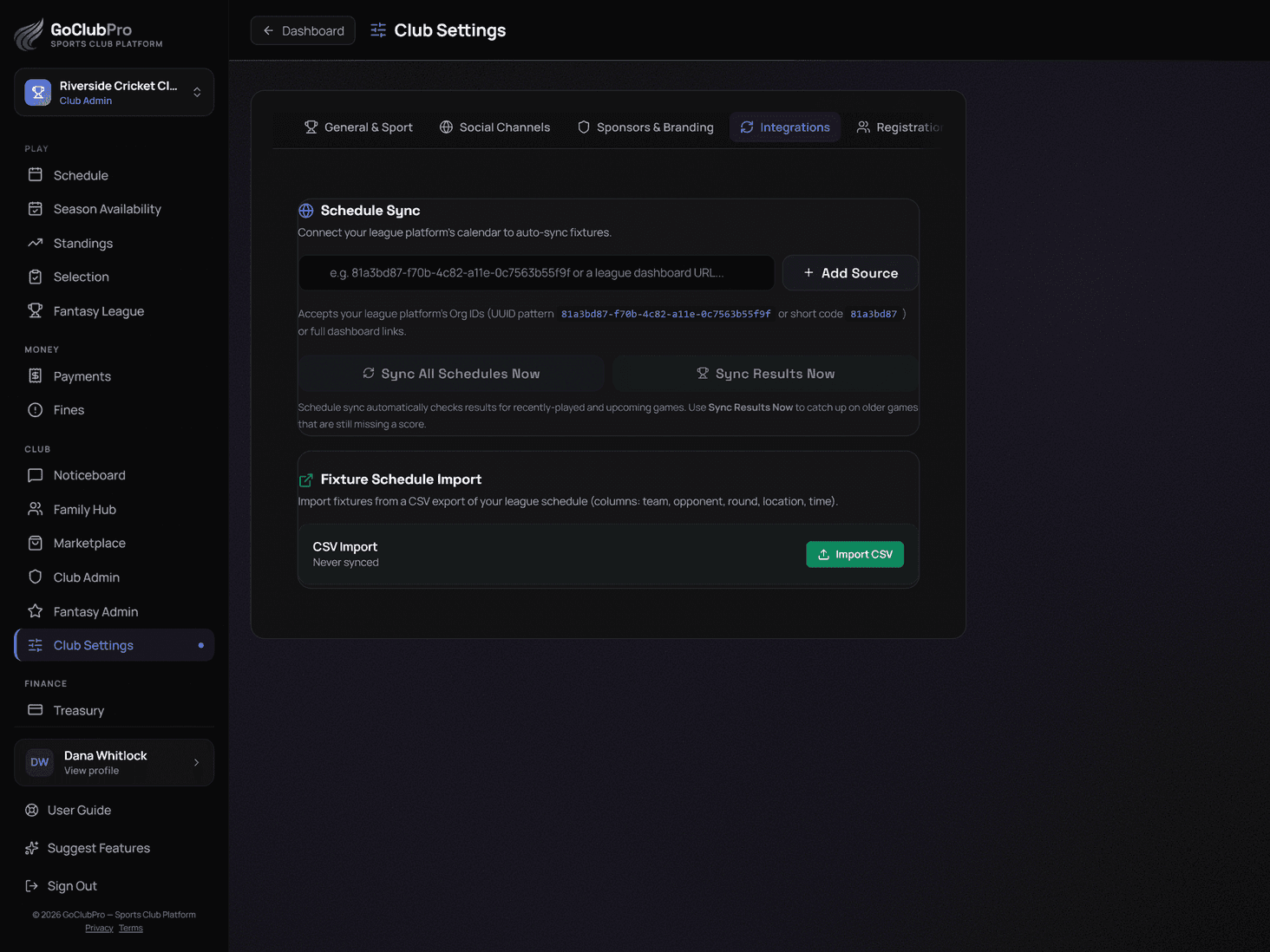The width and height of the screenshot is (1270, 952).
Task: Click the green Import CSV button
Action: coord(854,555)
